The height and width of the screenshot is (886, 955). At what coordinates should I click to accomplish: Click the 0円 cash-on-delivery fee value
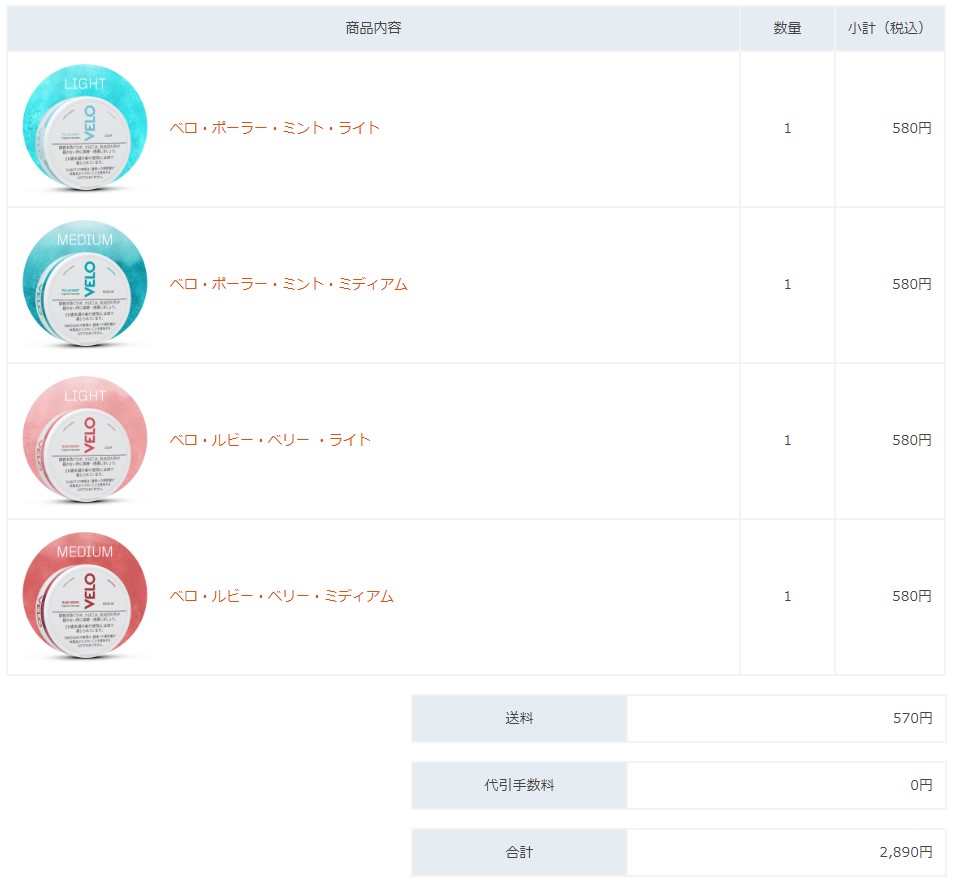coord(921,786)
